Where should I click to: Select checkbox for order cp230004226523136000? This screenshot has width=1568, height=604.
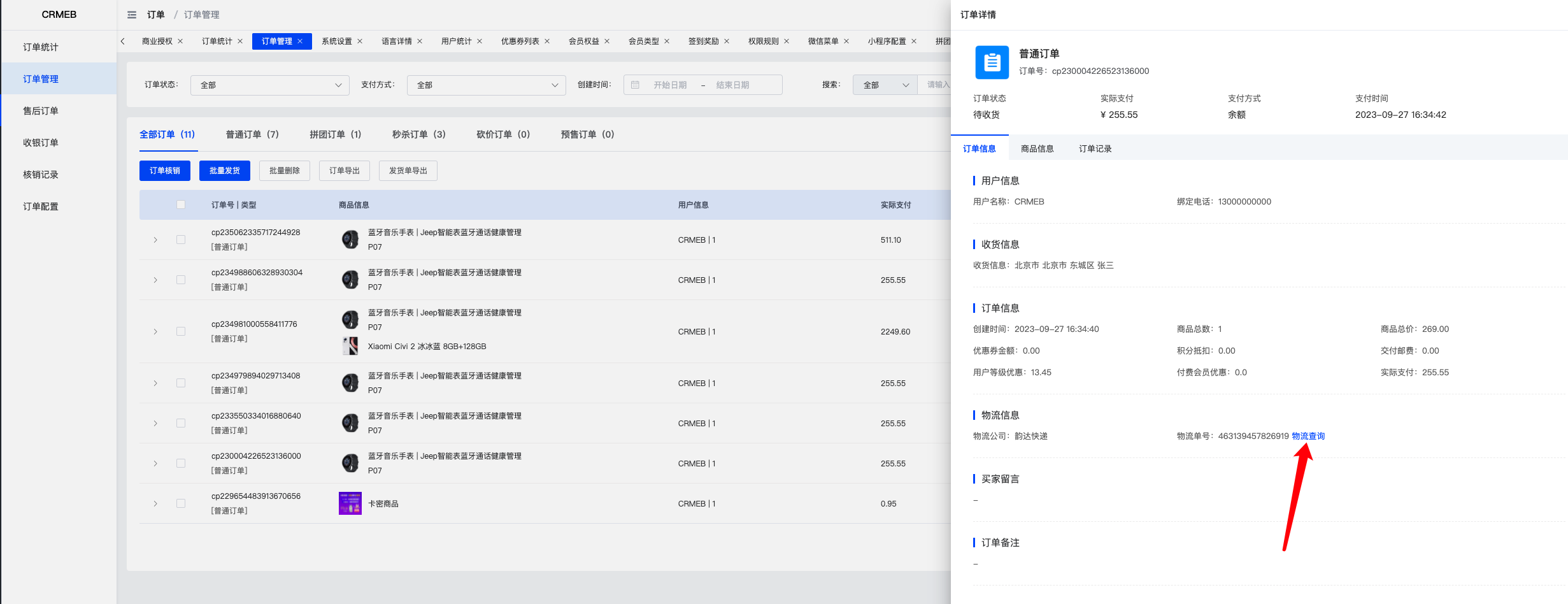coord(181,463)
